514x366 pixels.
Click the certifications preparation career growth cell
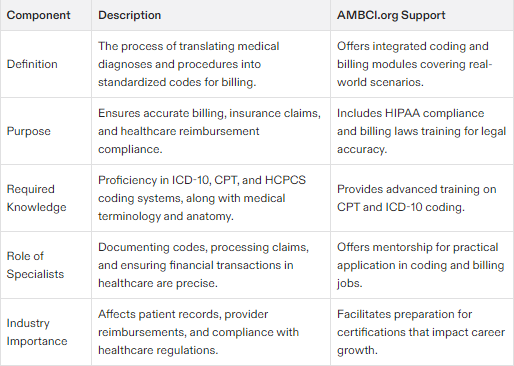point(421,332)
